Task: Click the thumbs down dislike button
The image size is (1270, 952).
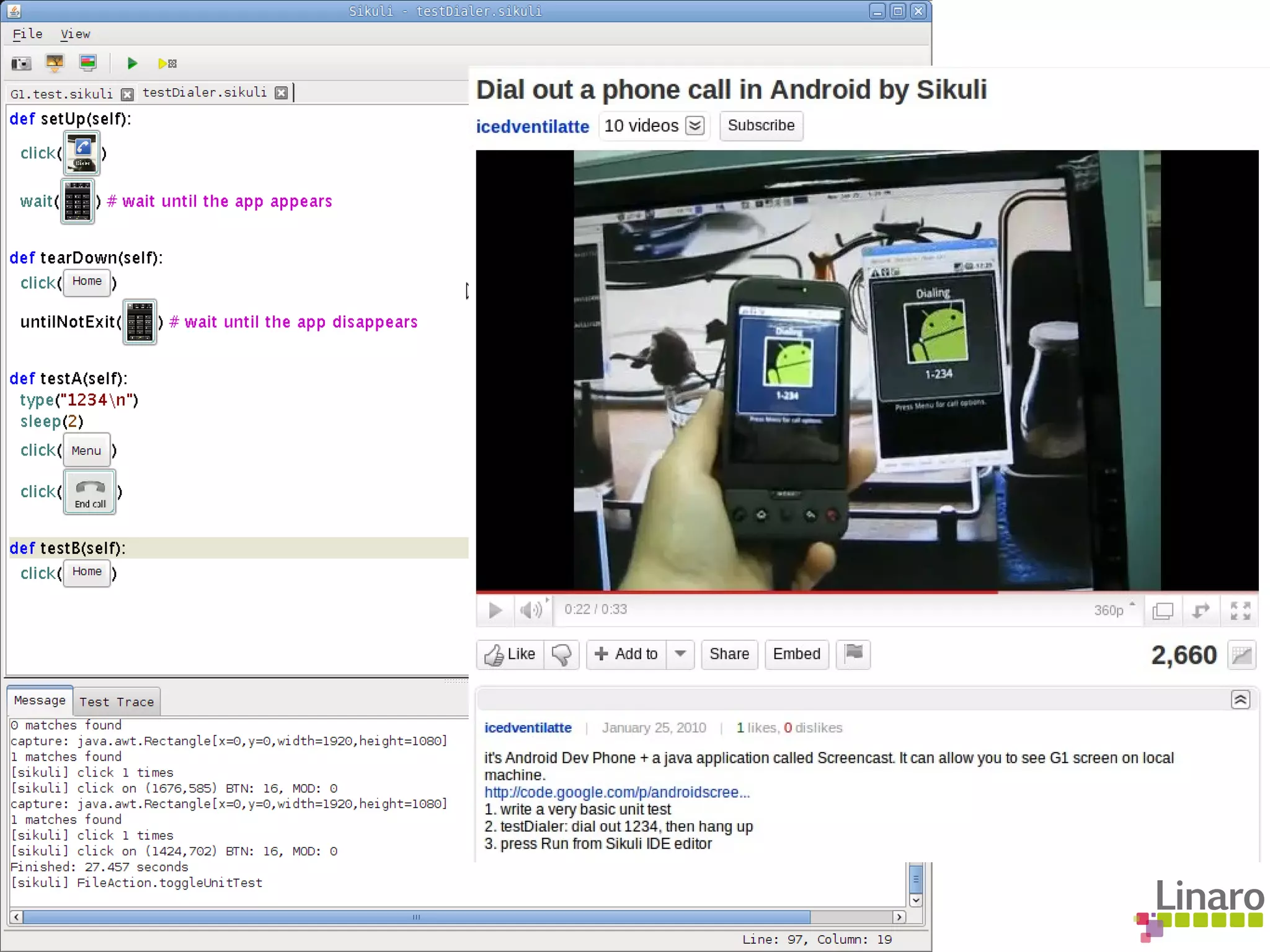Action: pyautogui.click(x=561, y=654)
